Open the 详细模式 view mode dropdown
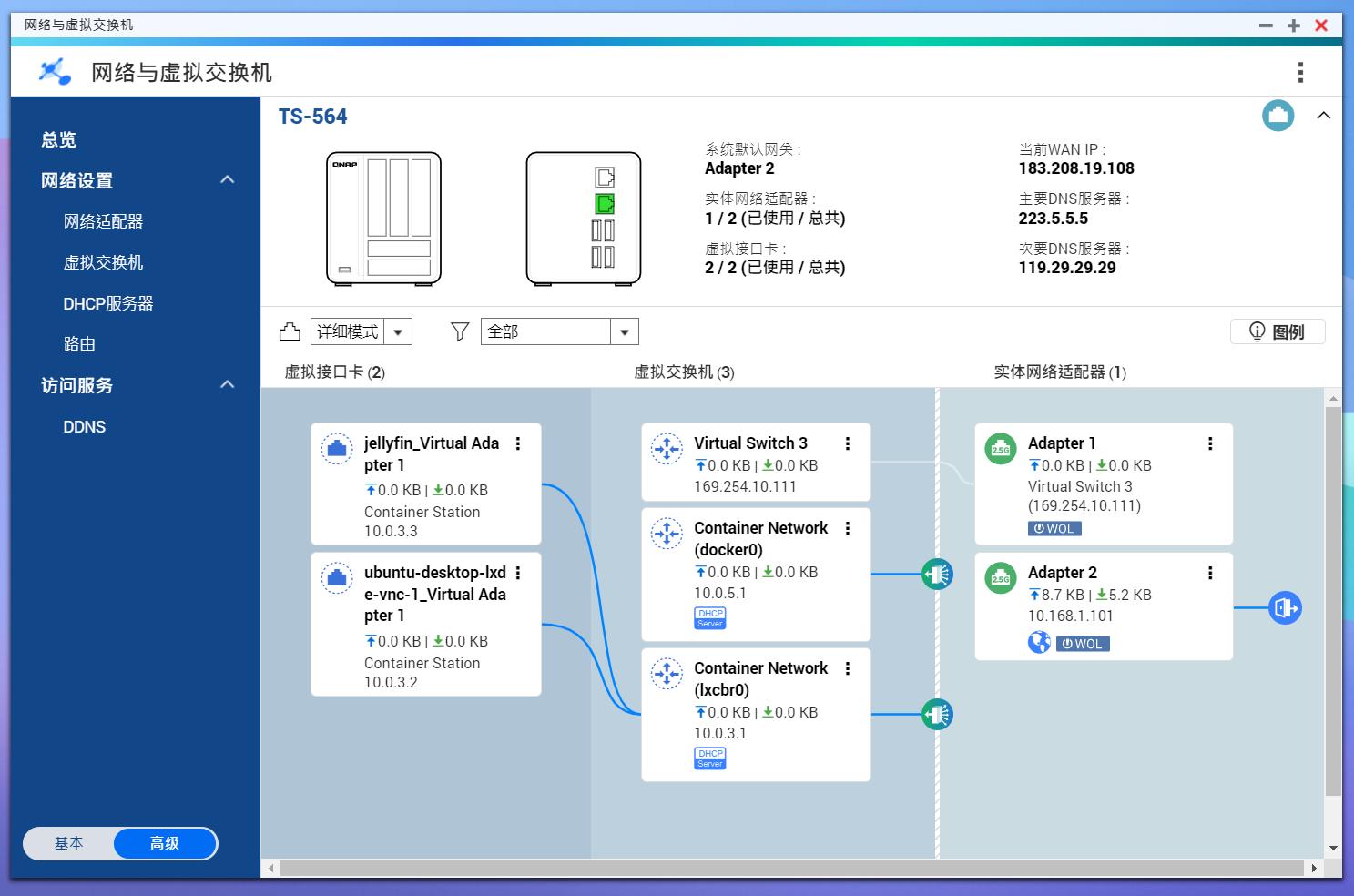1354x896 pixels. [x=398, y=332]
